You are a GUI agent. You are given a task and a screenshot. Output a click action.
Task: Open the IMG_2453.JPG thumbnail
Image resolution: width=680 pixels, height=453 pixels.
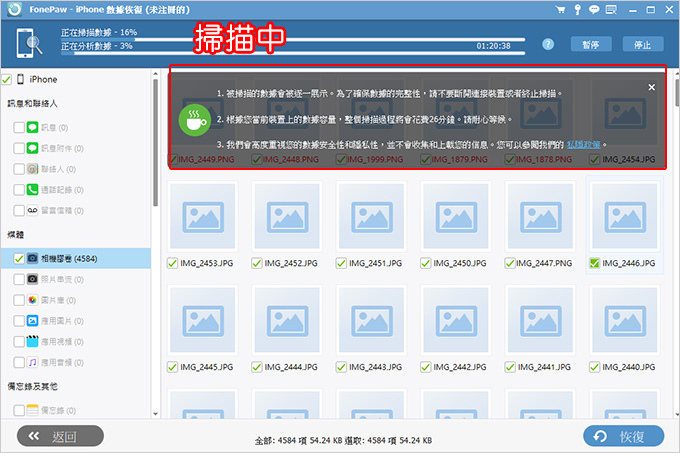(x=203, y=216)
